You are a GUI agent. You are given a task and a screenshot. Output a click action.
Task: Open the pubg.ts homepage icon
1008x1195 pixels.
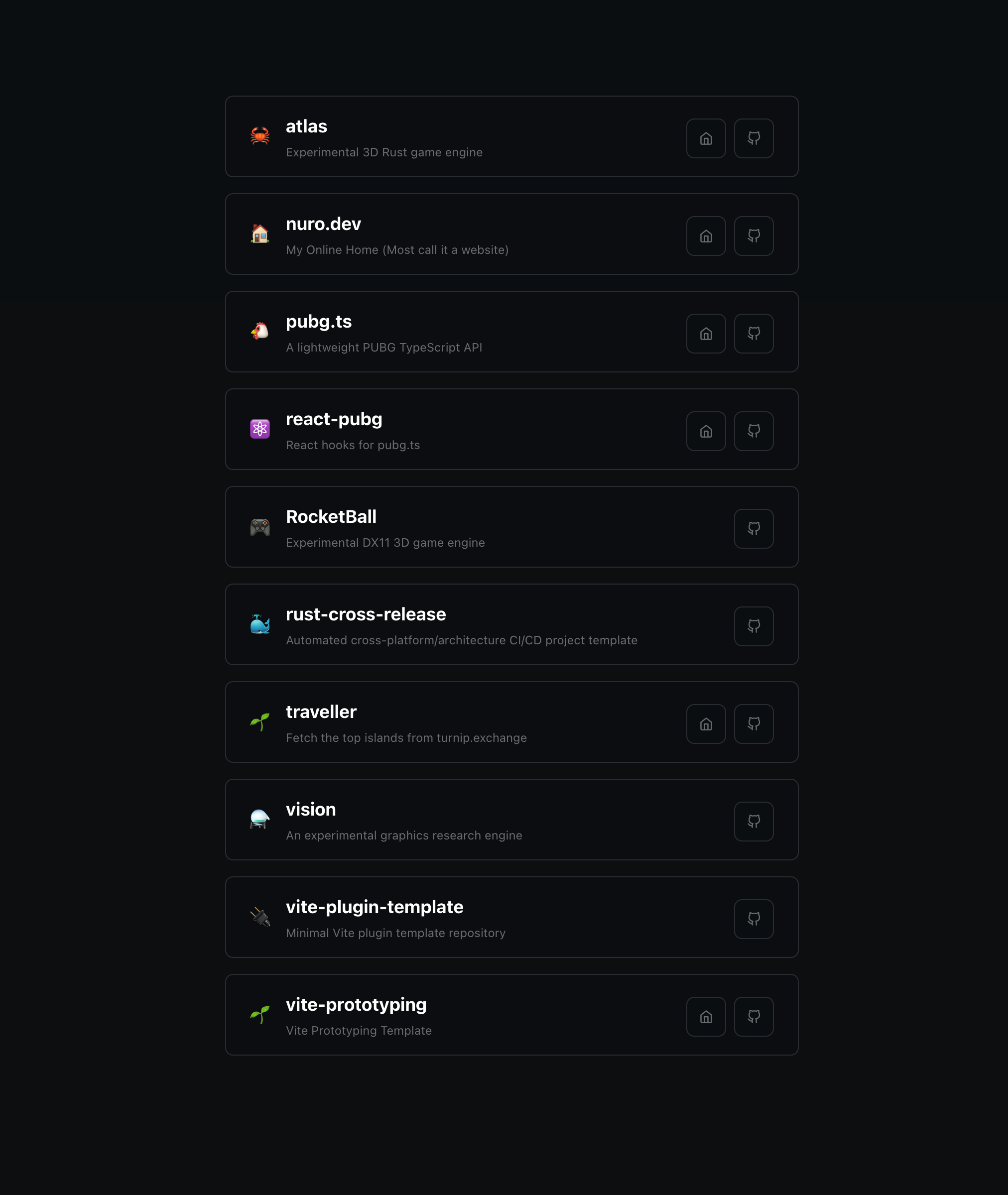pyautogui.click(x=706, y=334)
